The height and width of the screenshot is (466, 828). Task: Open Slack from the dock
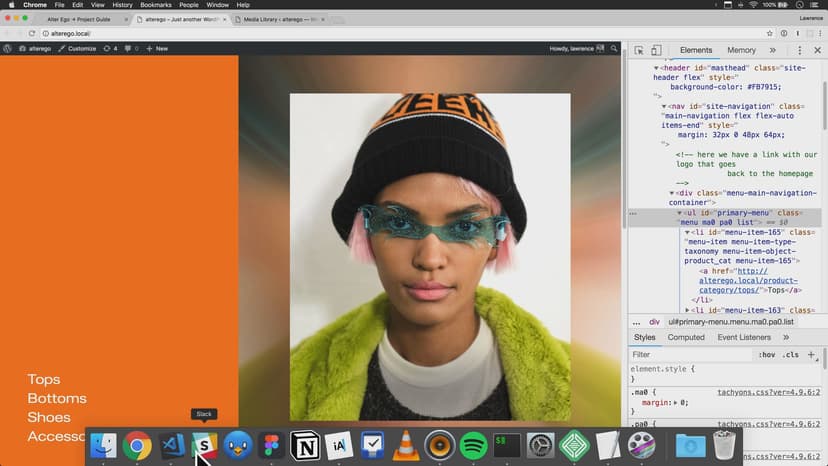tap(204, 446)
